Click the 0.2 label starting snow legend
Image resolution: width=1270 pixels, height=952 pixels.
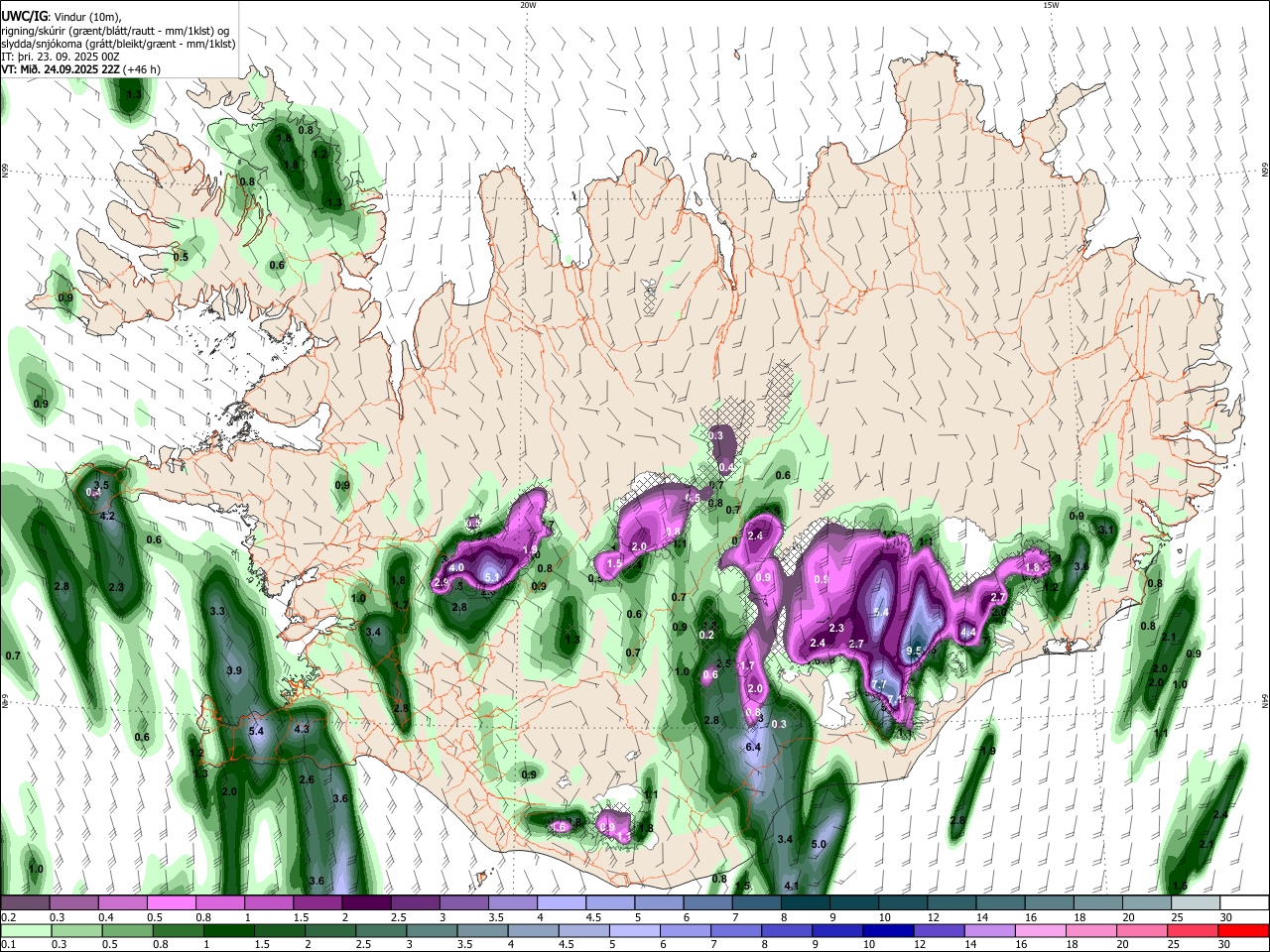pyautogui.click(x=8, y=917)
